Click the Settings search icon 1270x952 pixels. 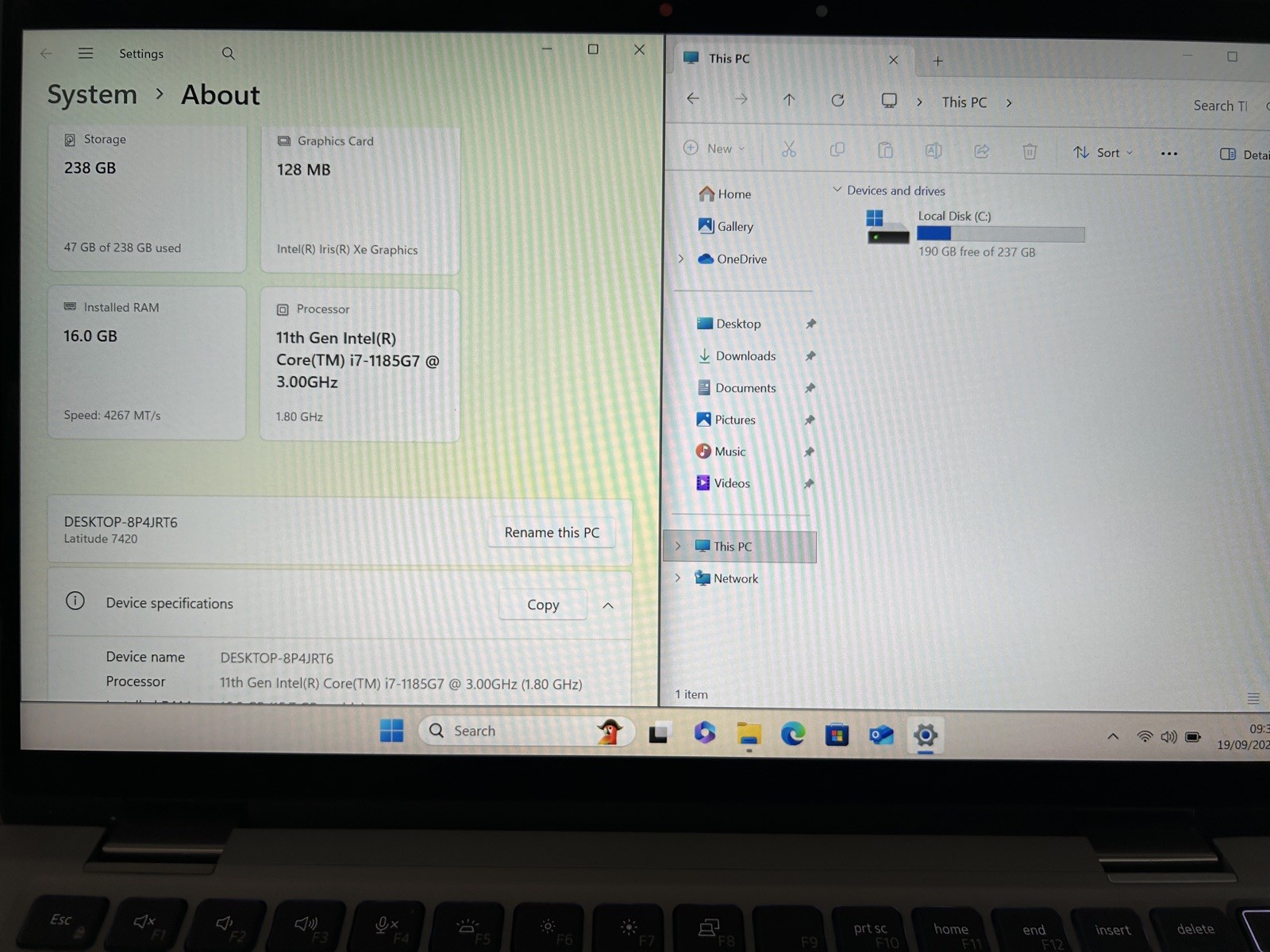tap(229, 53)
